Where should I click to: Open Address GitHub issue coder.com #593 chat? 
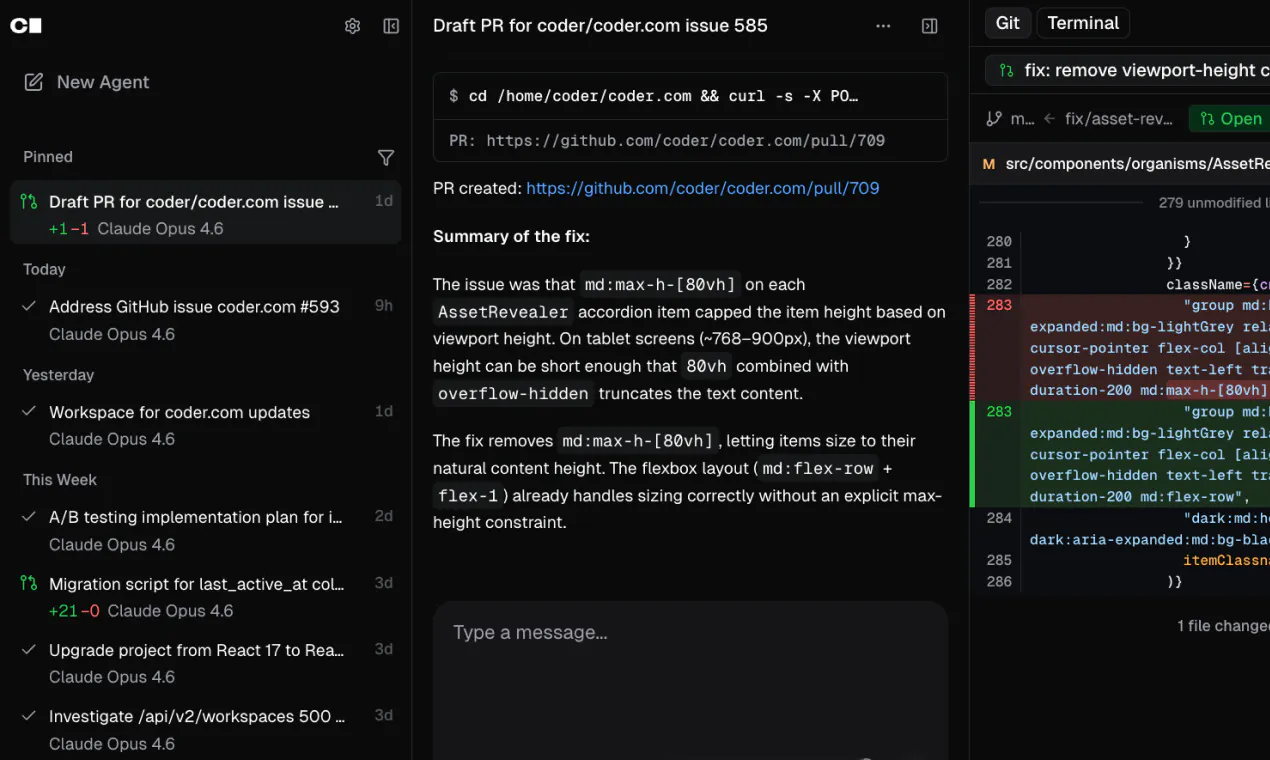(x=205, y=320)
